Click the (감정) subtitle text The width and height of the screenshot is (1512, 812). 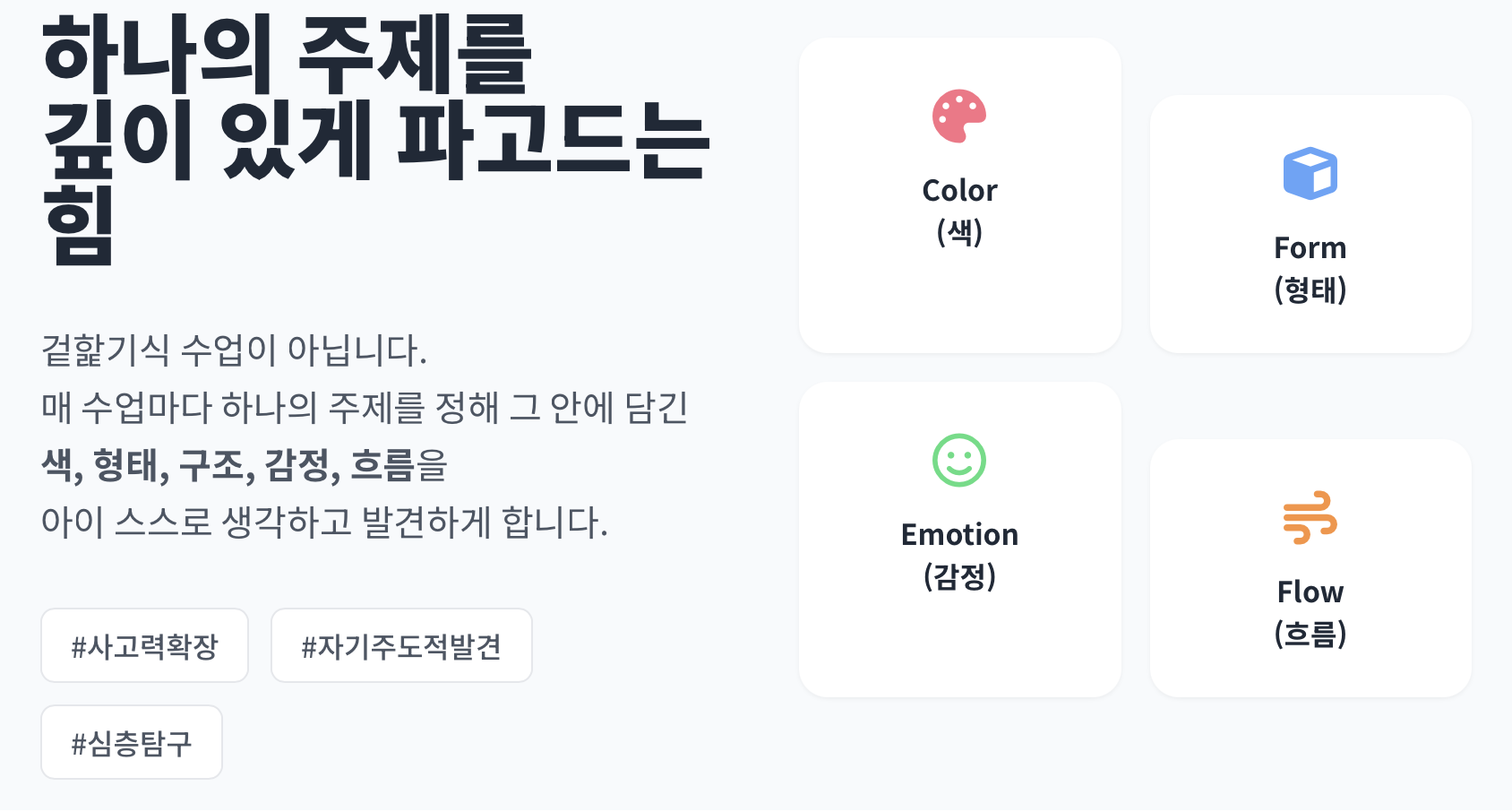tap(959, 576)
